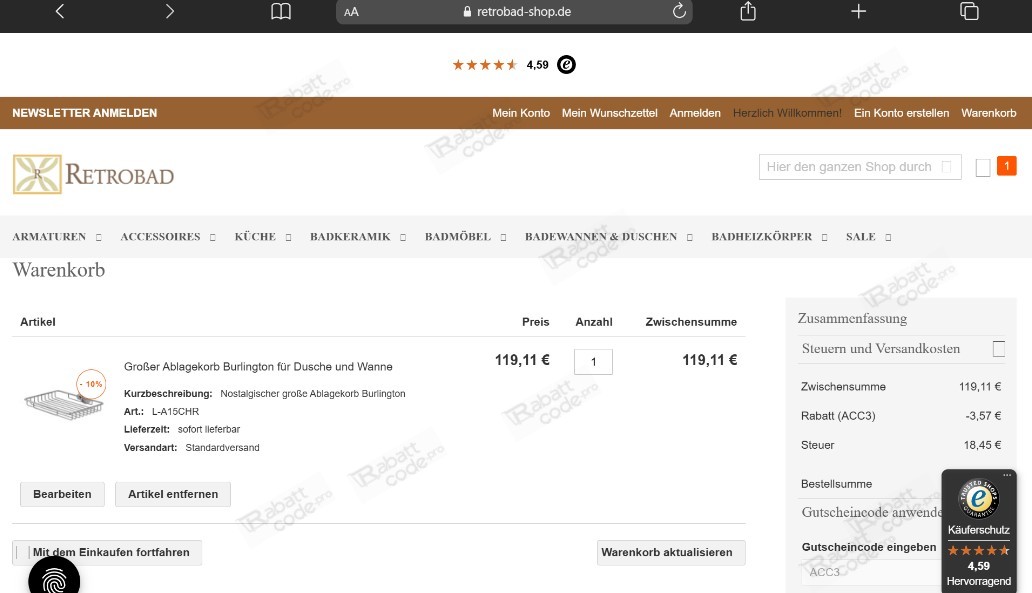1032x593 pixels.
Task: Open the Accessoires category
Action: pyautogui.click(x=161, y=237)
